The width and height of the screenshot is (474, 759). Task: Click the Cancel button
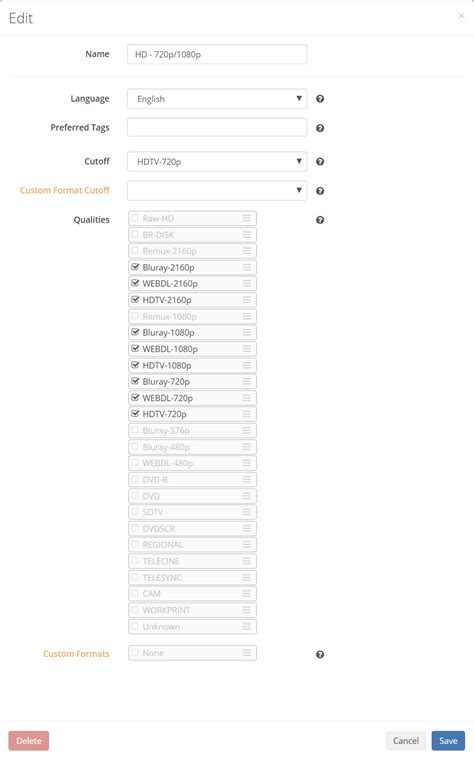pos(406,741)
